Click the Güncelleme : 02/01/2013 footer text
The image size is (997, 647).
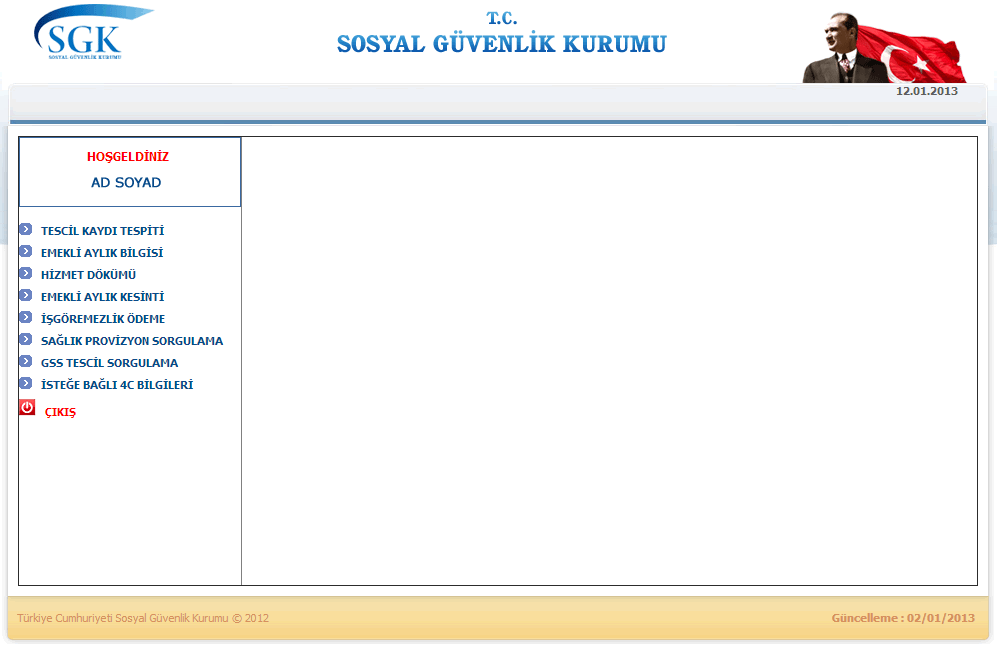coord(903,618)
